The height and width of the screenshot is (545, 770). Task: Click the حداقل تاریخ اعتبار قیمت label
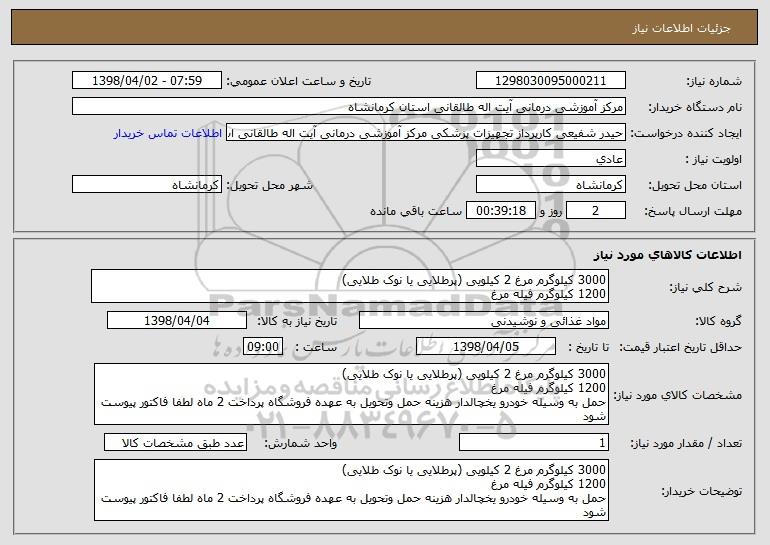tap(680, 347)
